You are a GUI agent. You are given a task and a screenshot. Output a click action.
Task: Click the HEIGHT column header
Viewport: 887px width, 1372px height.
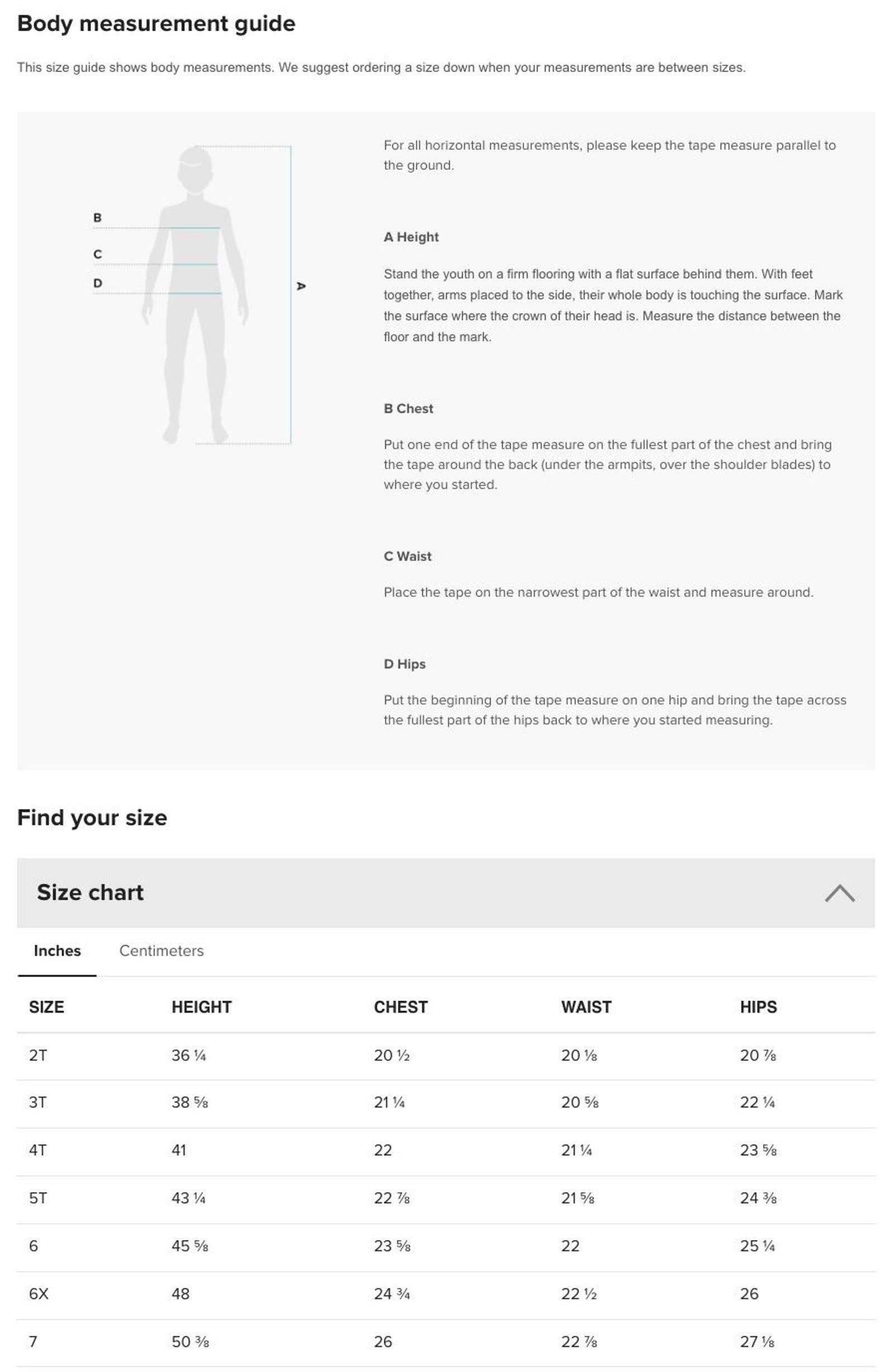point(202,1007)
